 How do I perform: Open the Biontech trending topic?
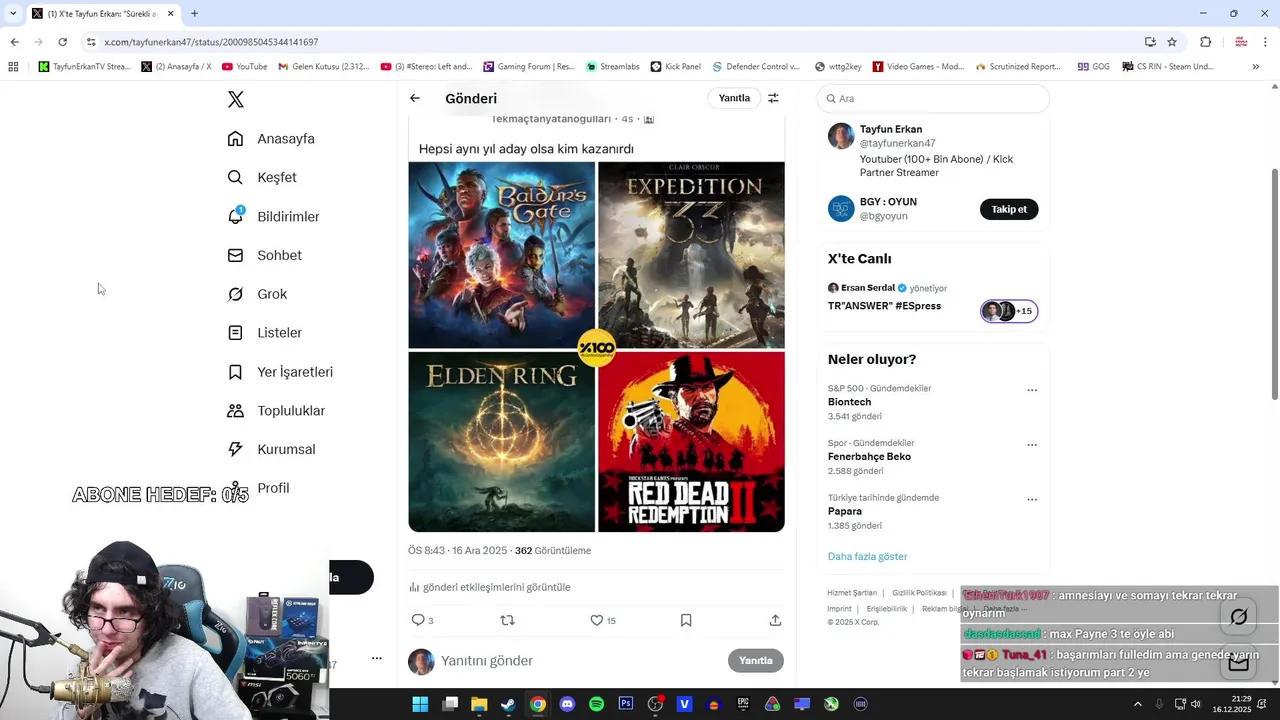[x=849, y=402]
